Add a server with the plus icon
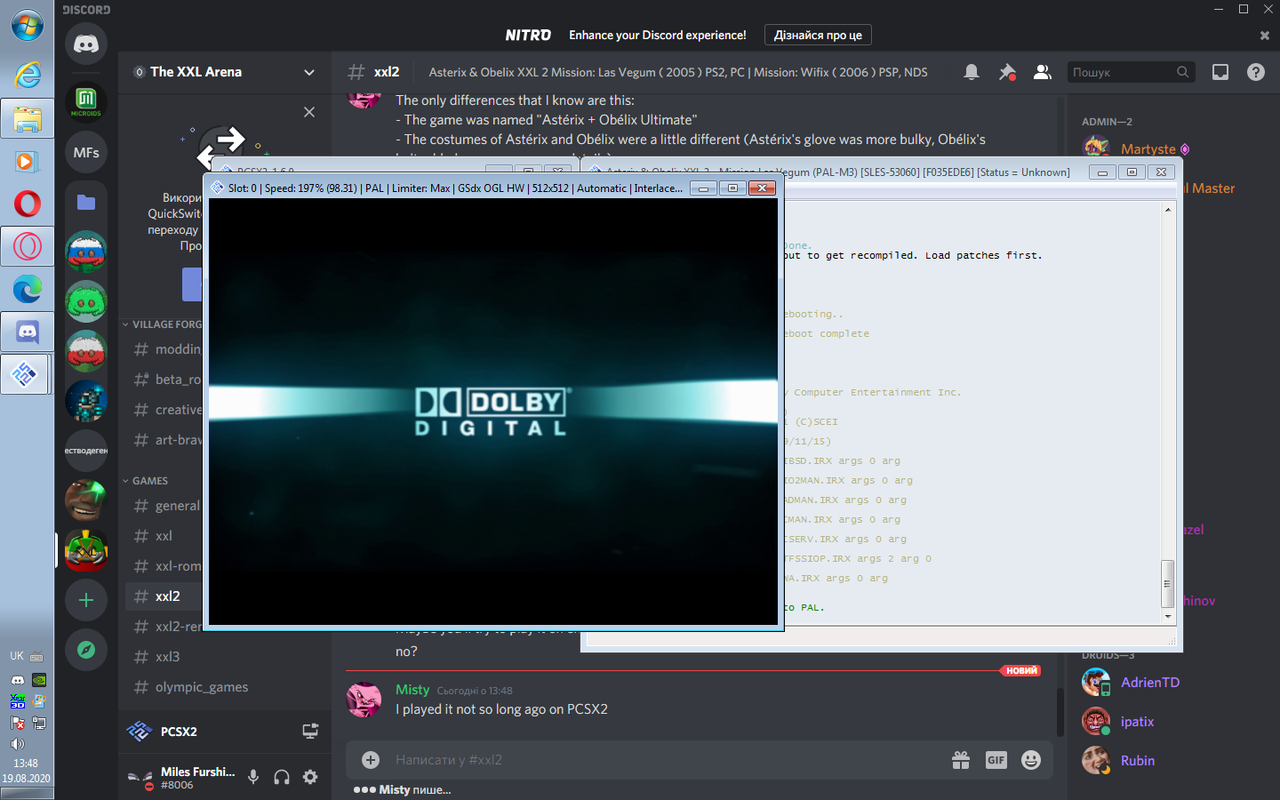Viewport: 1280px width, 800px height. (86, 600)
